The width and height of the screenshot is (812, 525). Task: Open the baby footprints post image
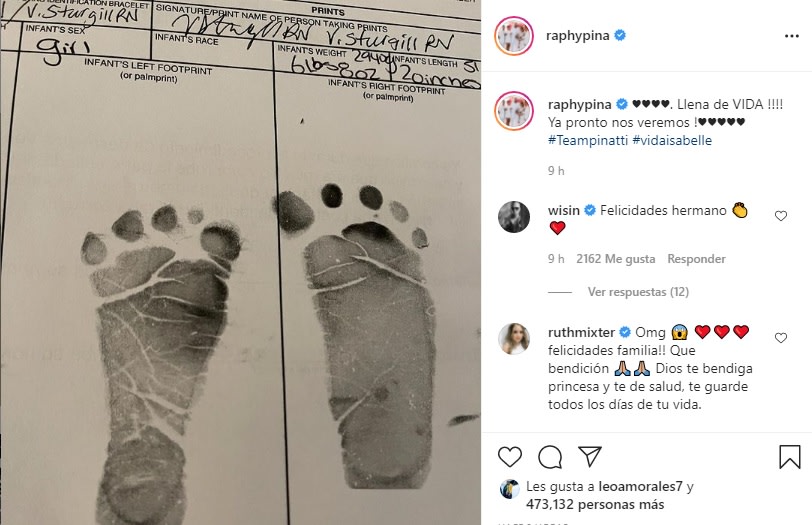(240, 262)
